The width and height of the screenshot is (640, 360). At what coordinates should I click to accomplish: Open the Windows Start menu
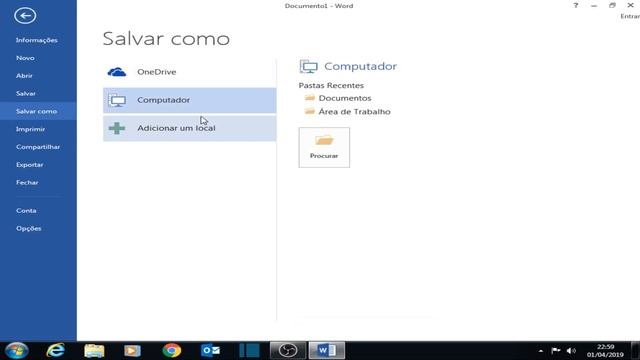[17, 351]
